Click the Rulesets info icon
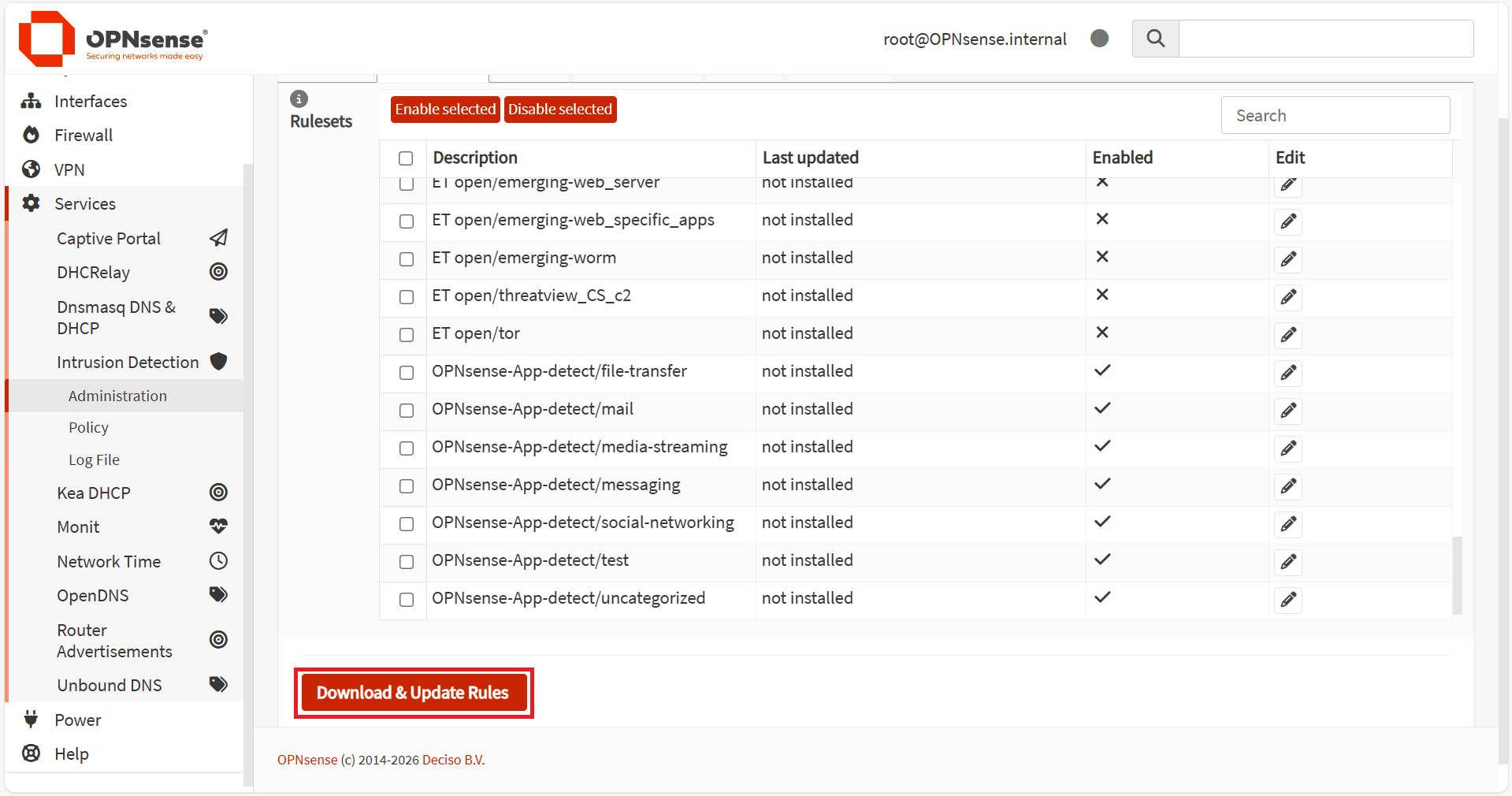The width and height of the screenshot is (1512, 796). point(299,99)
